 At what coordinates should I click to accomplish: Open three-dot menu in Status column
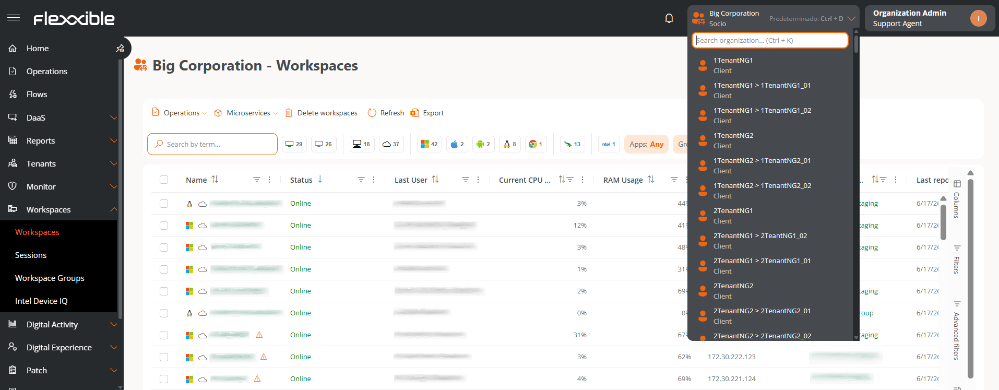point(374,180)
